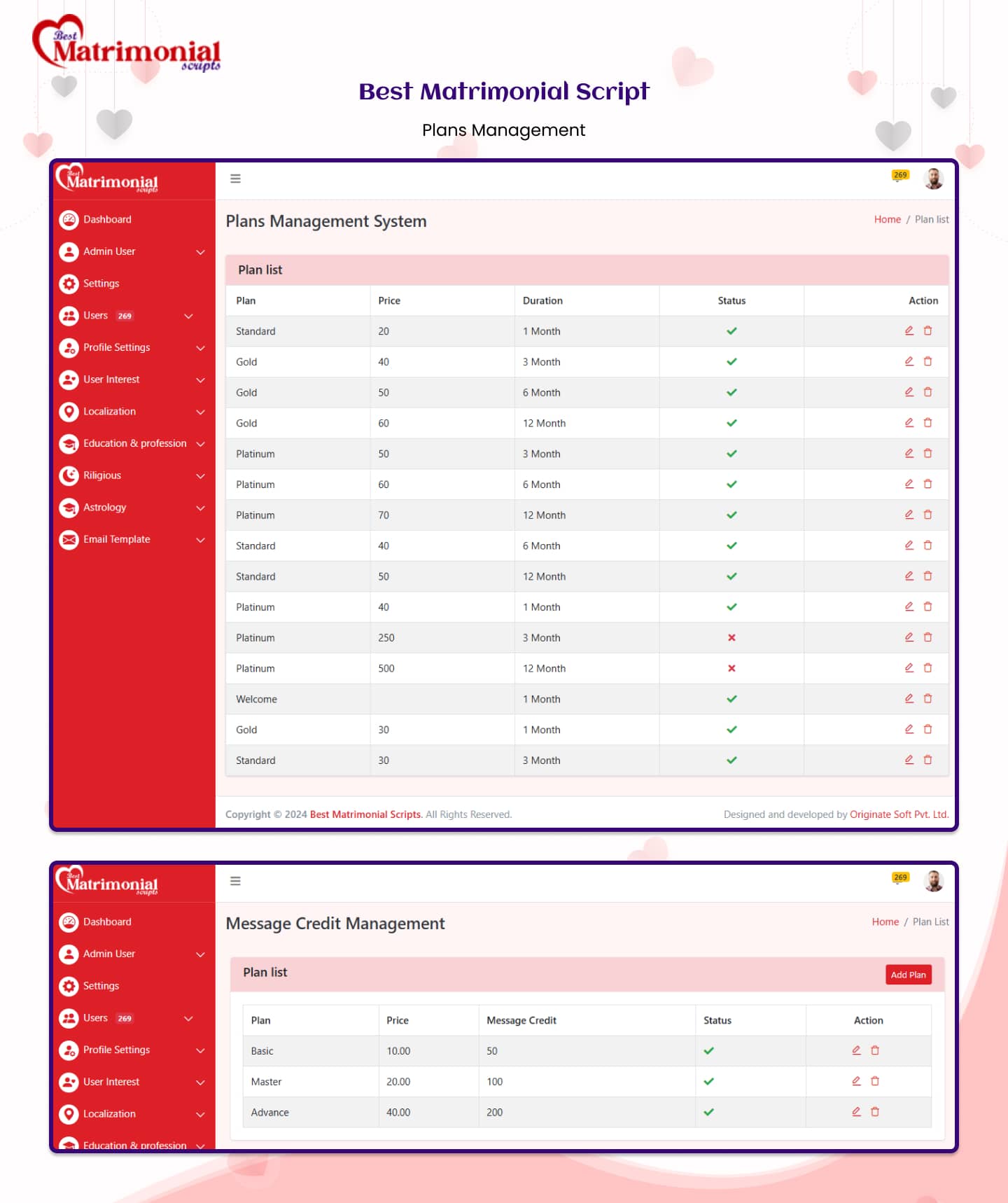Expand Riligious chevron in sidebar
Viewport: 1008px width, 1203px height.
[x=200, y=476]
